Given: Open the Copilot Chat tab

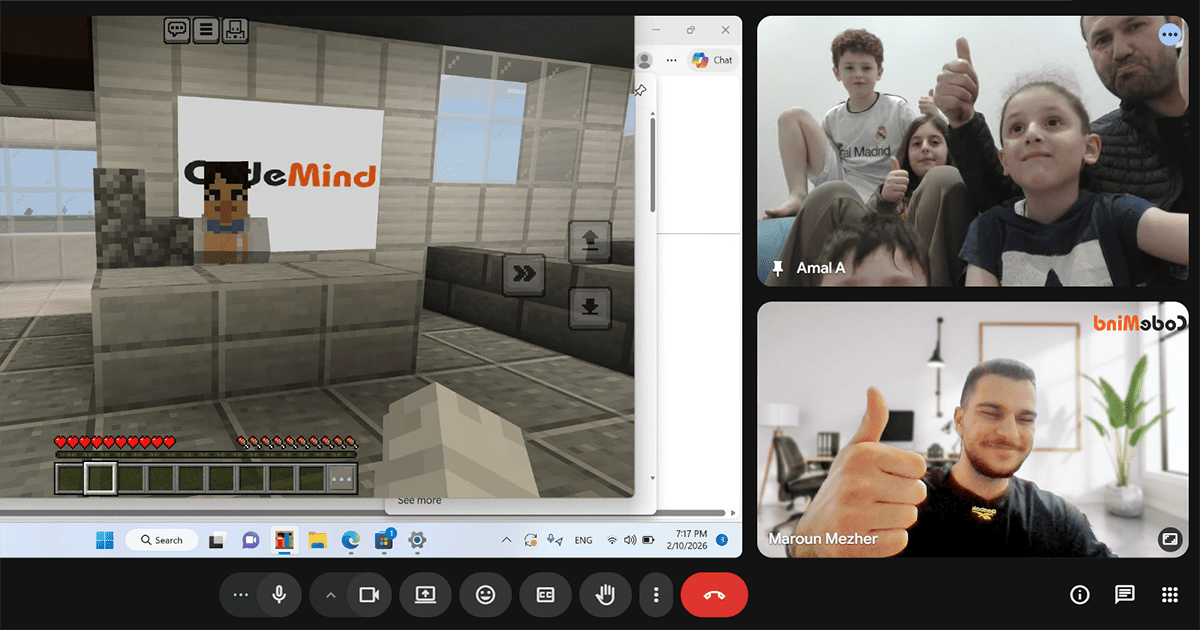Looking at the screenshot, I should (713, 60).
